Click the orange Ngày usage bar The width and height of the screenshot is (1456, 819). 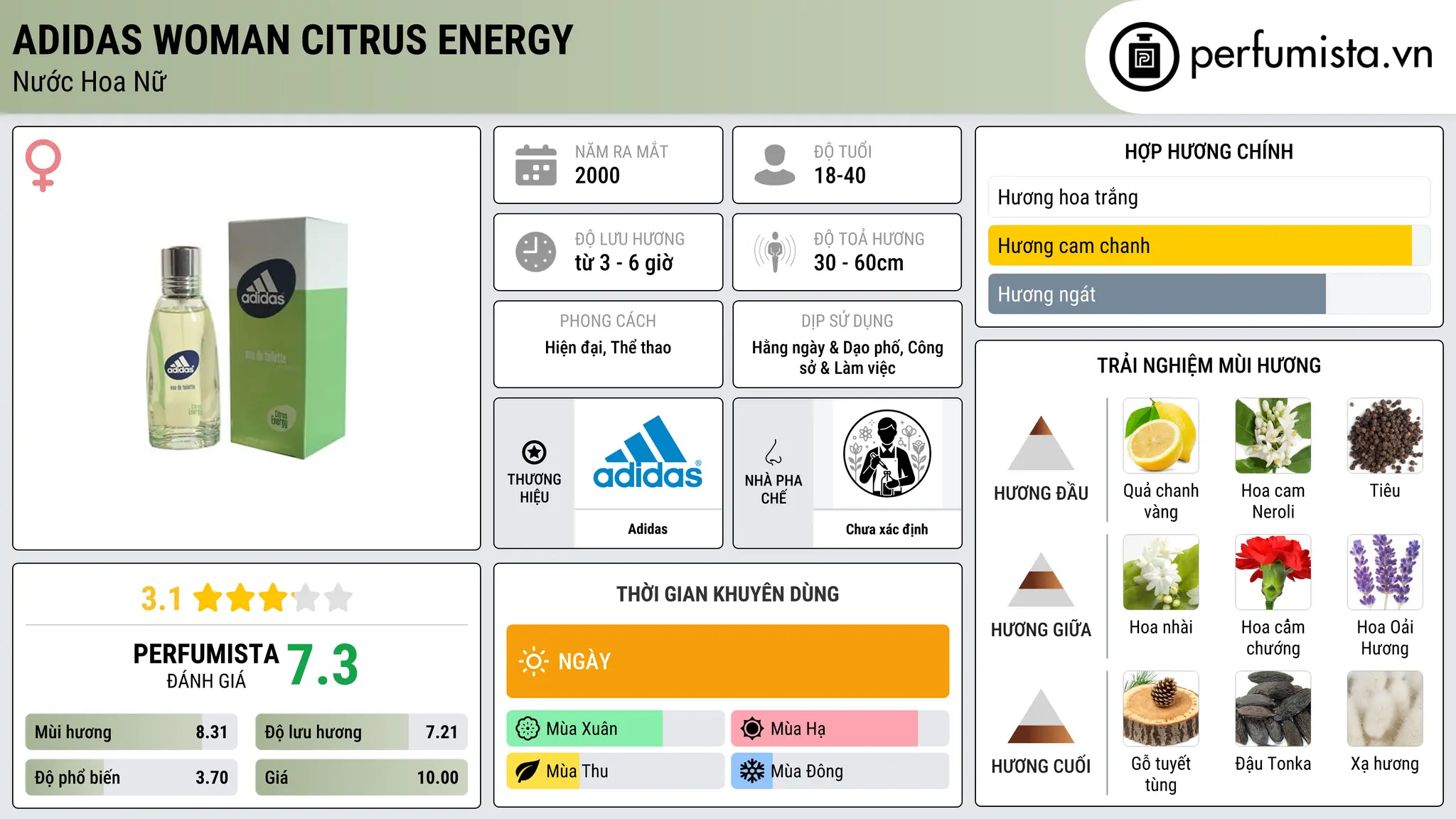coord(727,661)
